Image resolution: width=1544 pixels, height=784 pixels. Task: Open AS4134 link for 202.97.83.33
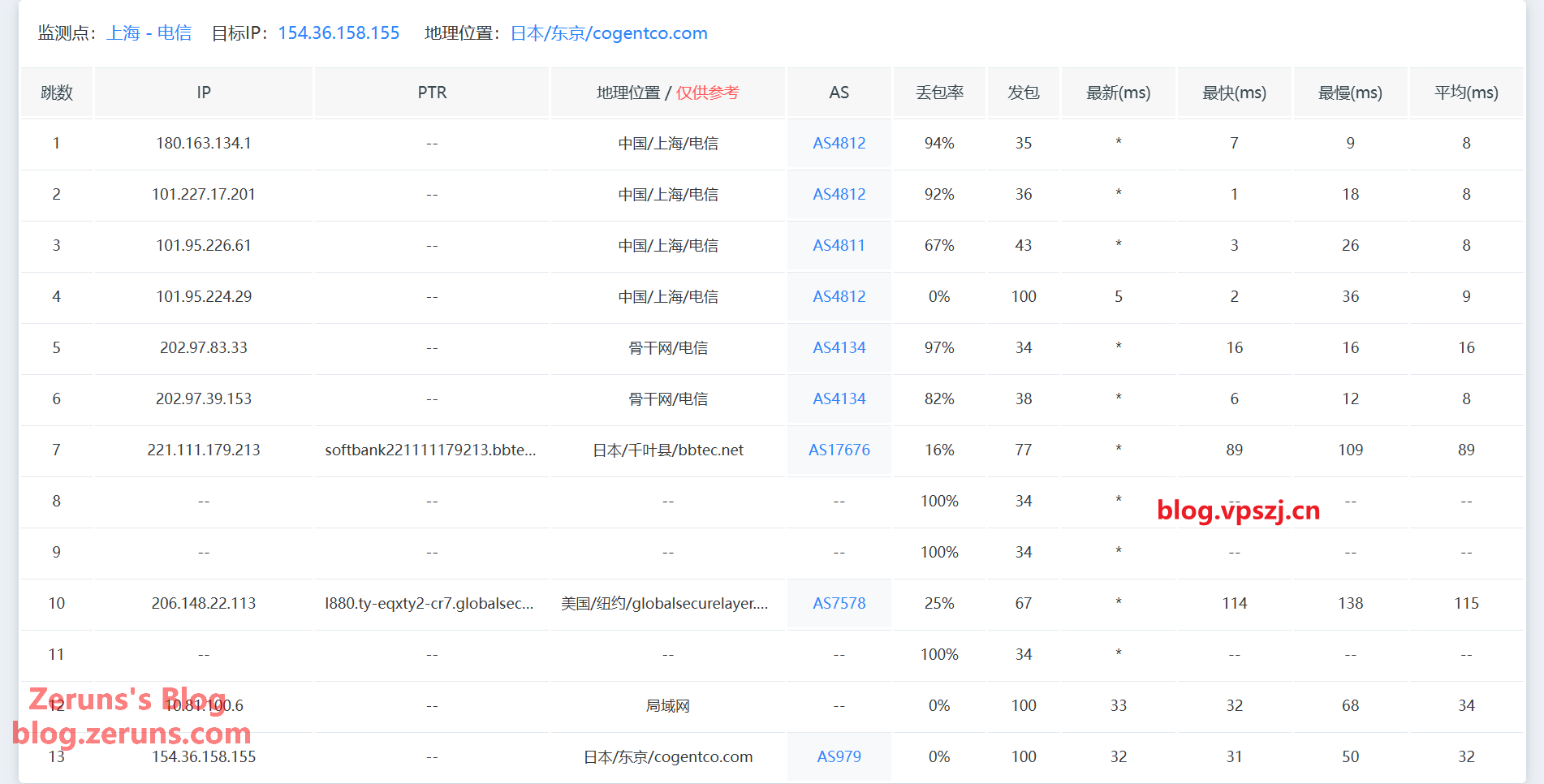pos(839,348)
